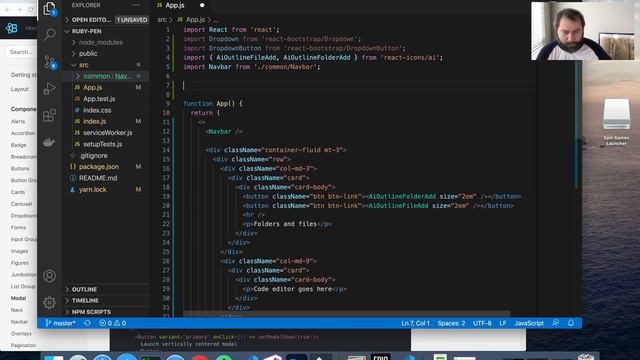640x360 pixels.
Task: Open Layout link in browser sidebar
Action: click(x=20, y=89)
